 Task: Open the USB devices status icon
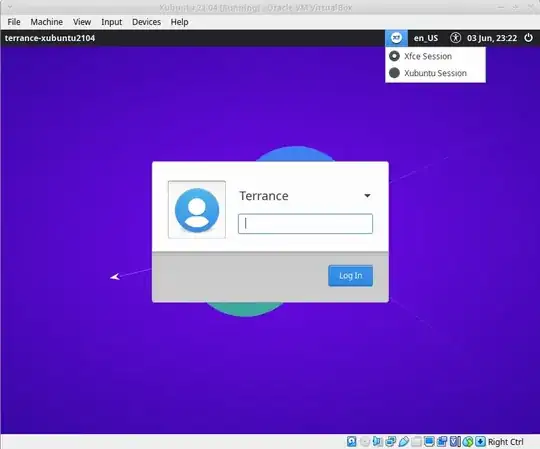[x=404, y=441]
